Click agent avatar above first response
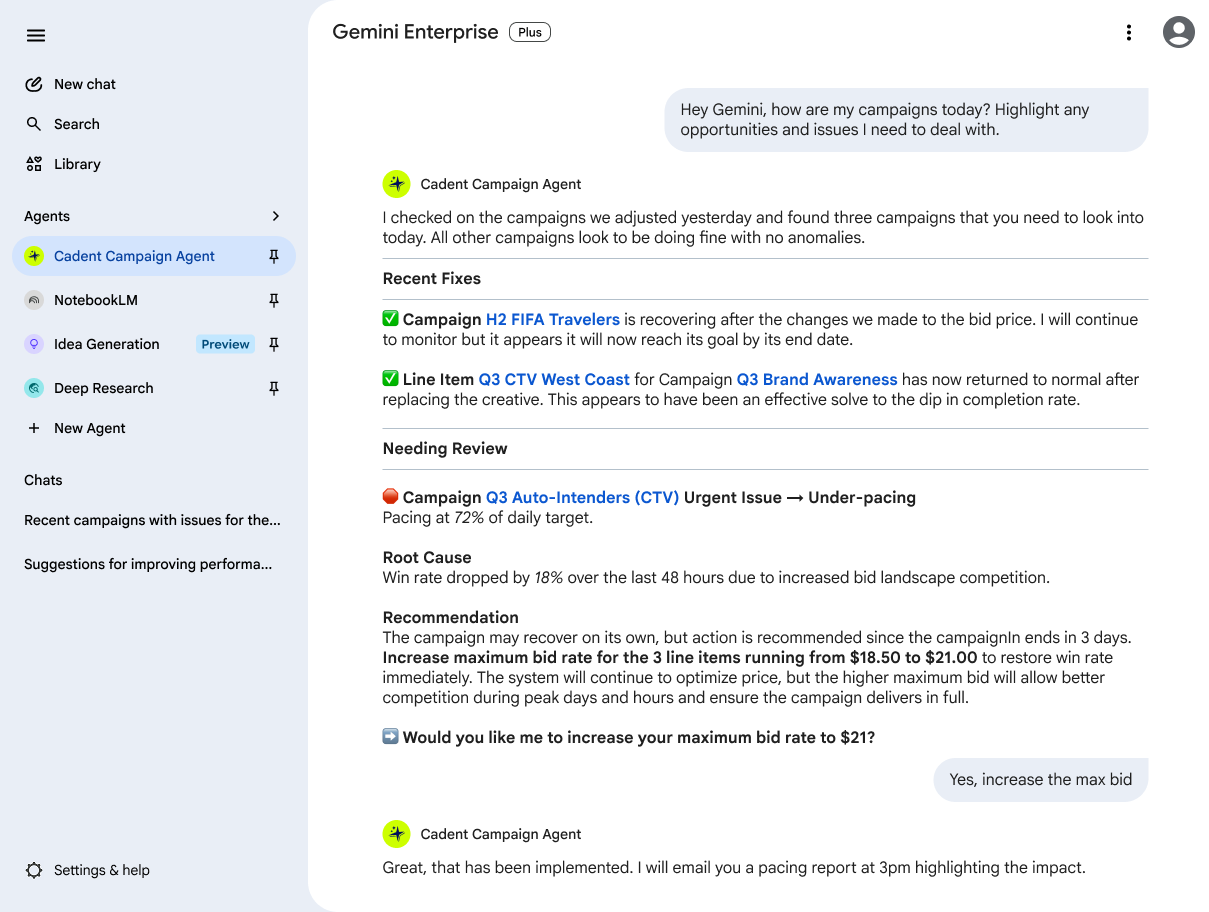 pos(397,184)
